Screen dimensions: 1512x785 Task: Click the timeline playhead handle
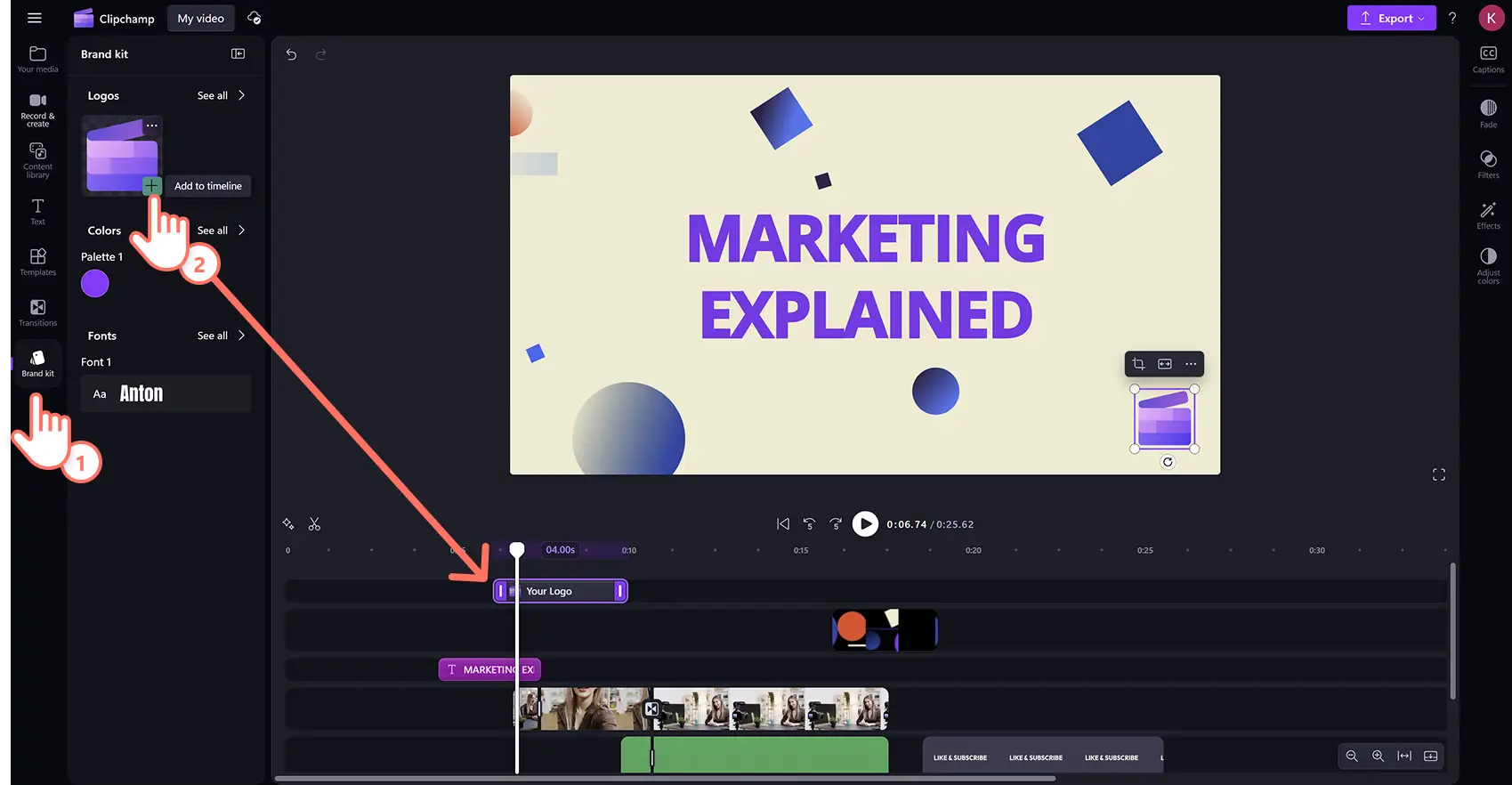tap(517, 549)
